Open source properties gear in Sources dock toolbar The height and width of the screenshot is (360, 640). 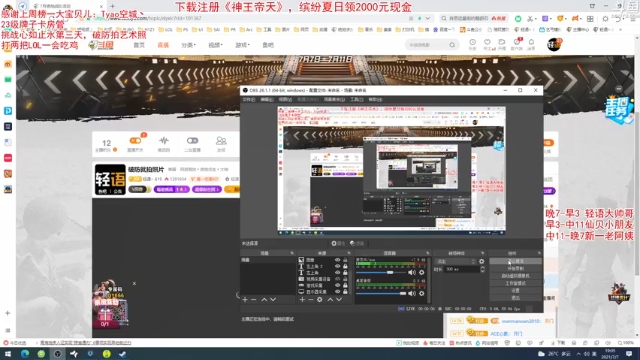point(320,300)
